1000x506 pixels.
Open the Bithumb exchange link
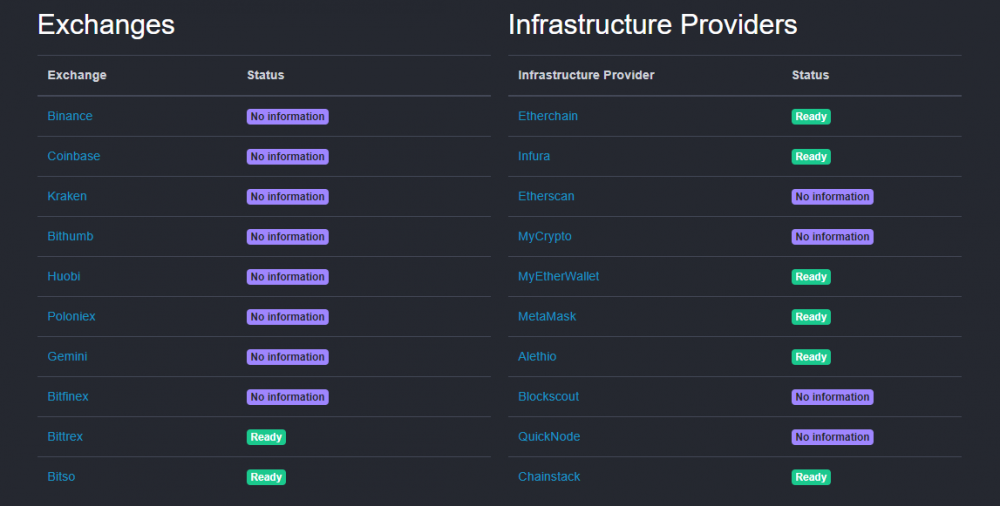(x=70, y=236)
